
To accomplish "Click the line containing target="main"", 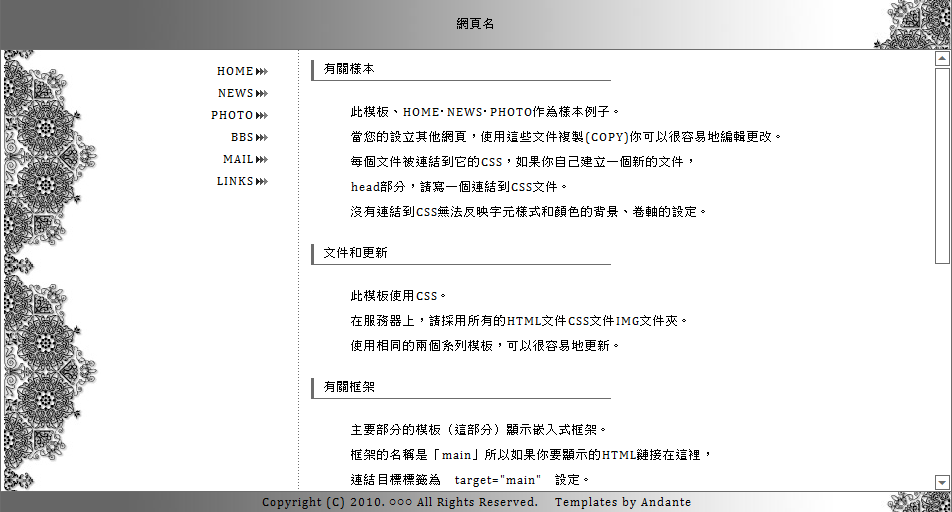I will (x=470, y=480).
